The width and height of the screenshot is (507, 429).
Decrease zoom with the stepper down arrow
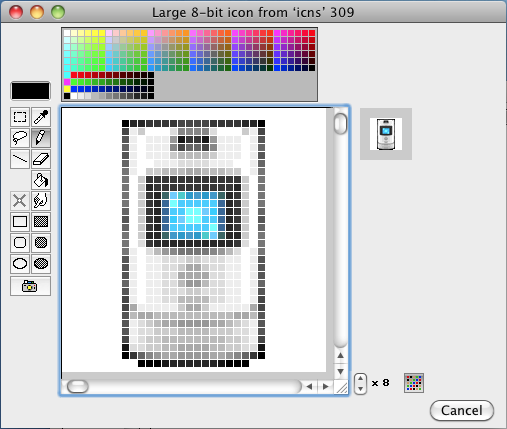tap(360, 389)
